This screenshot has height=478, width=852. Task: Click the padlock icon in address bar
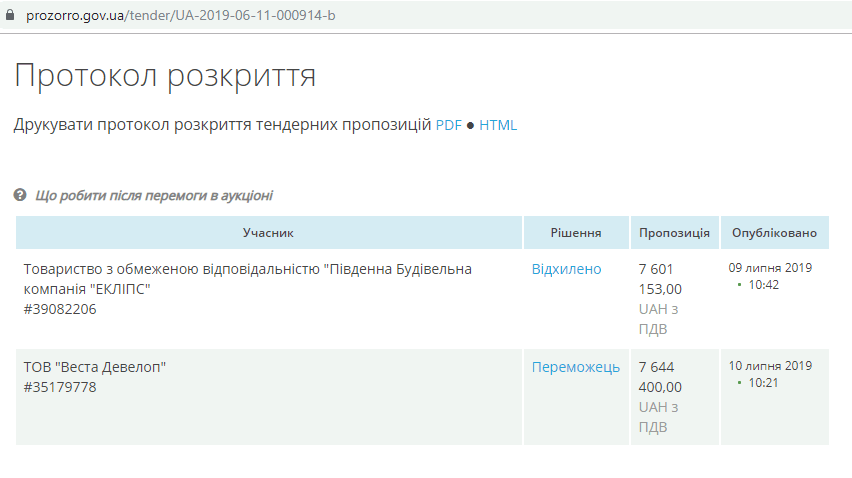10,15
